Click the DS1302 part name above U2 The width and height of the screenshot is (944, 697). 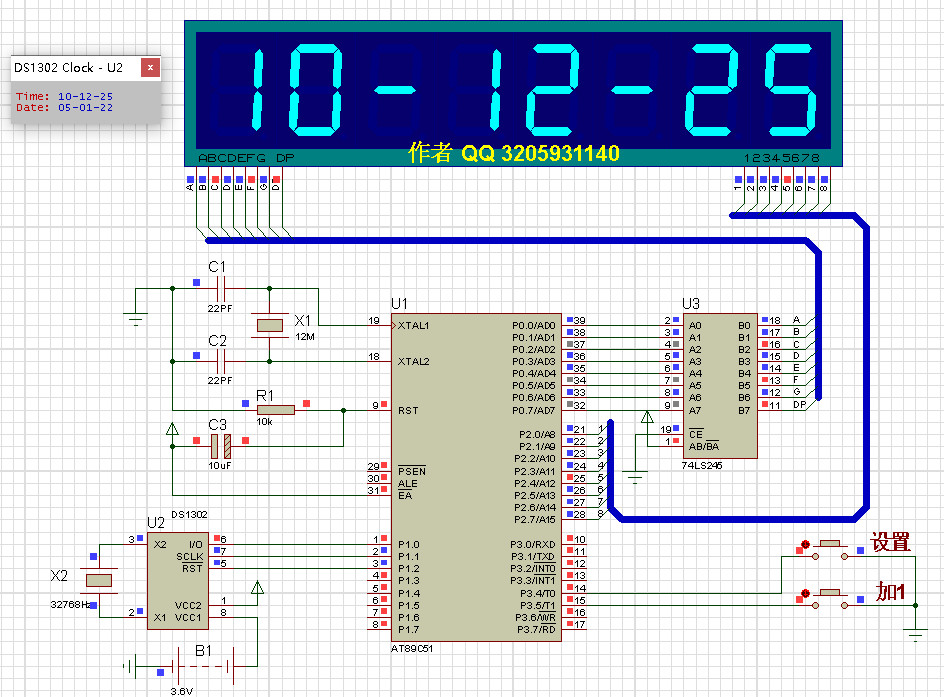point(190,515)
